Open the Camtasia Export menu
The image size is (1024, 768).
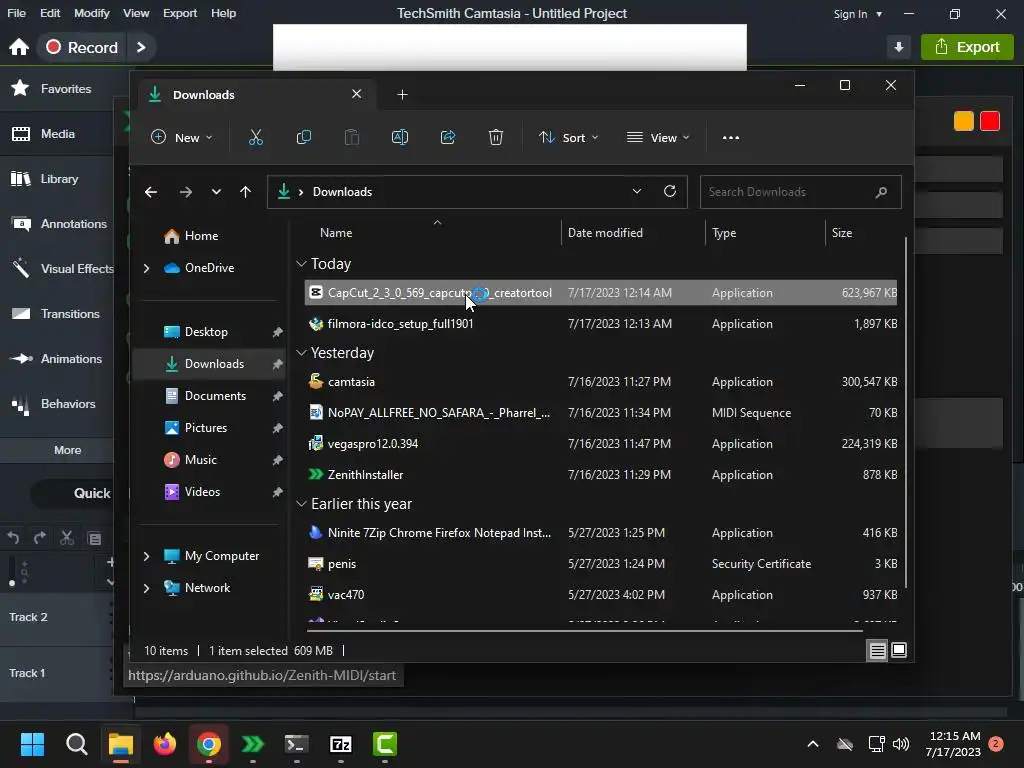(x=180, y=13)
